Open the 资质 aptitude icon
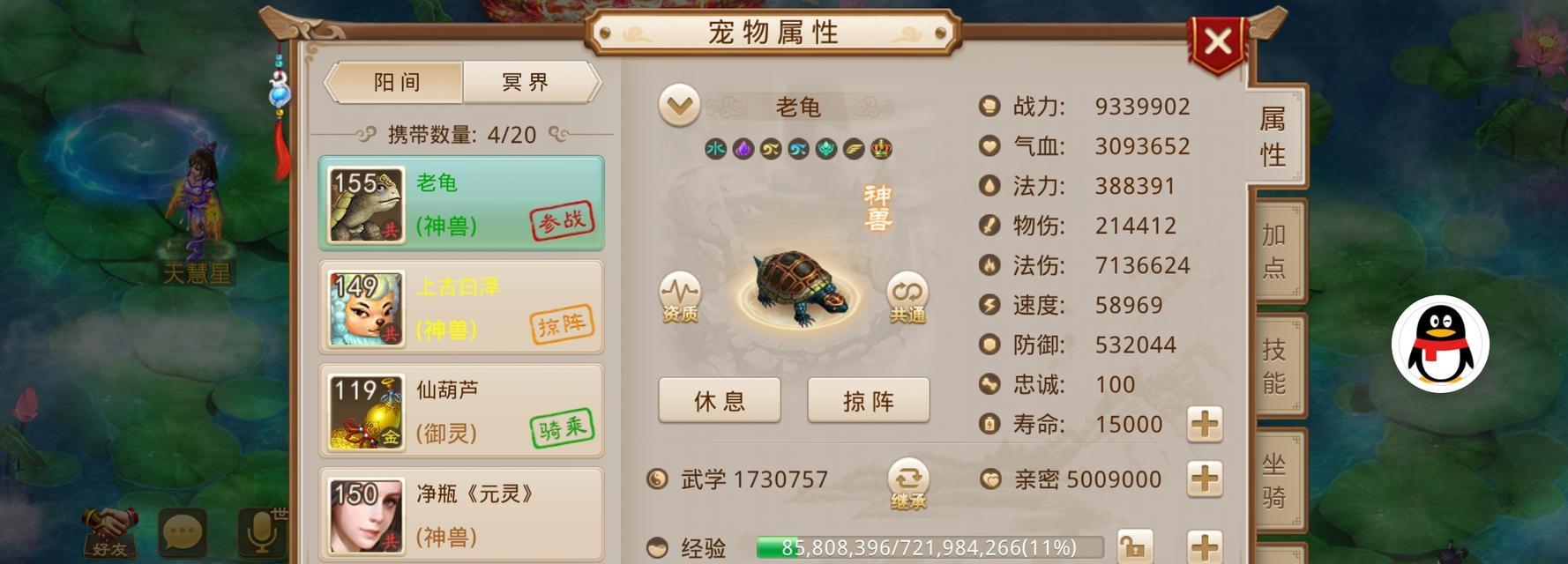The width and height of the screenshot is (1568, 564). 680,297
